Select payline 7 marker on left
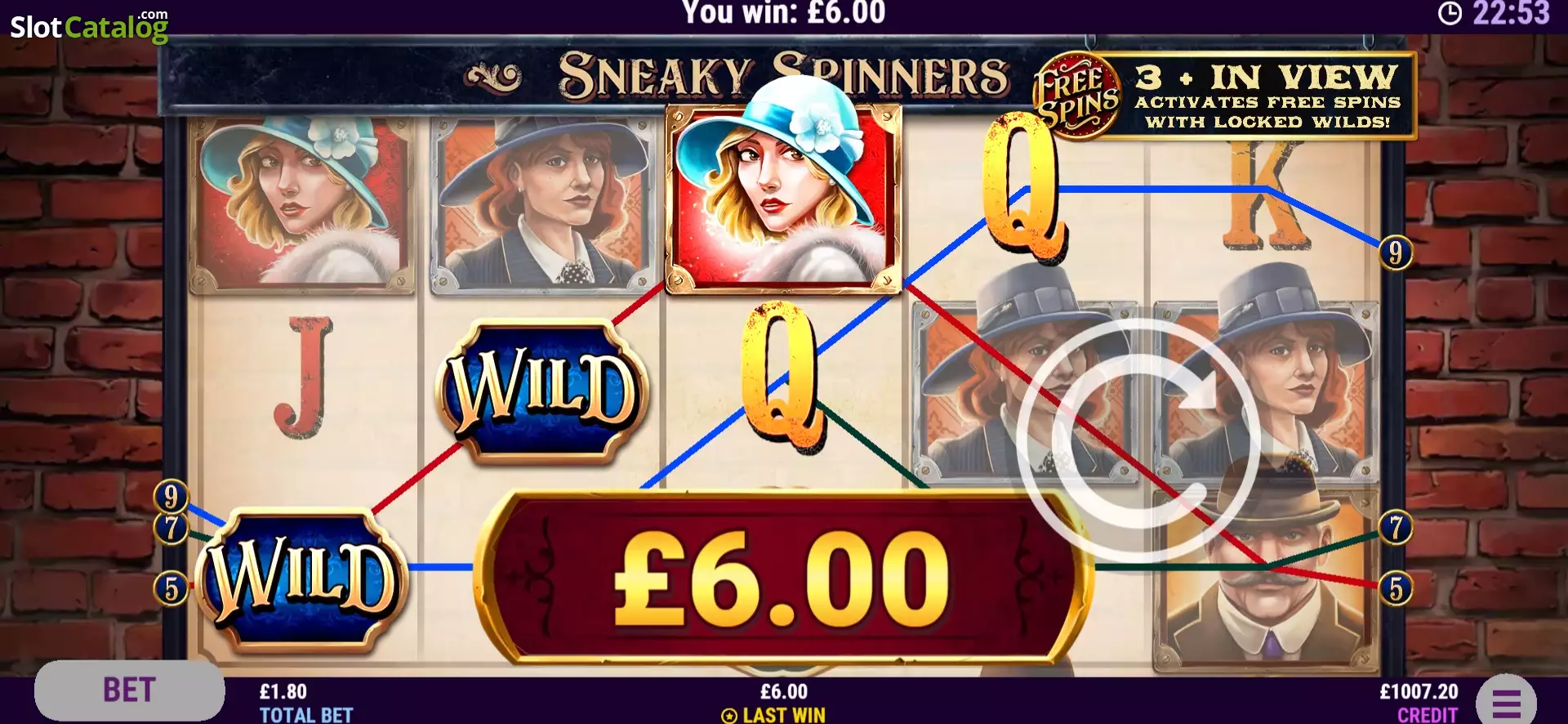The image size is (1568, 724). [171, 528]
